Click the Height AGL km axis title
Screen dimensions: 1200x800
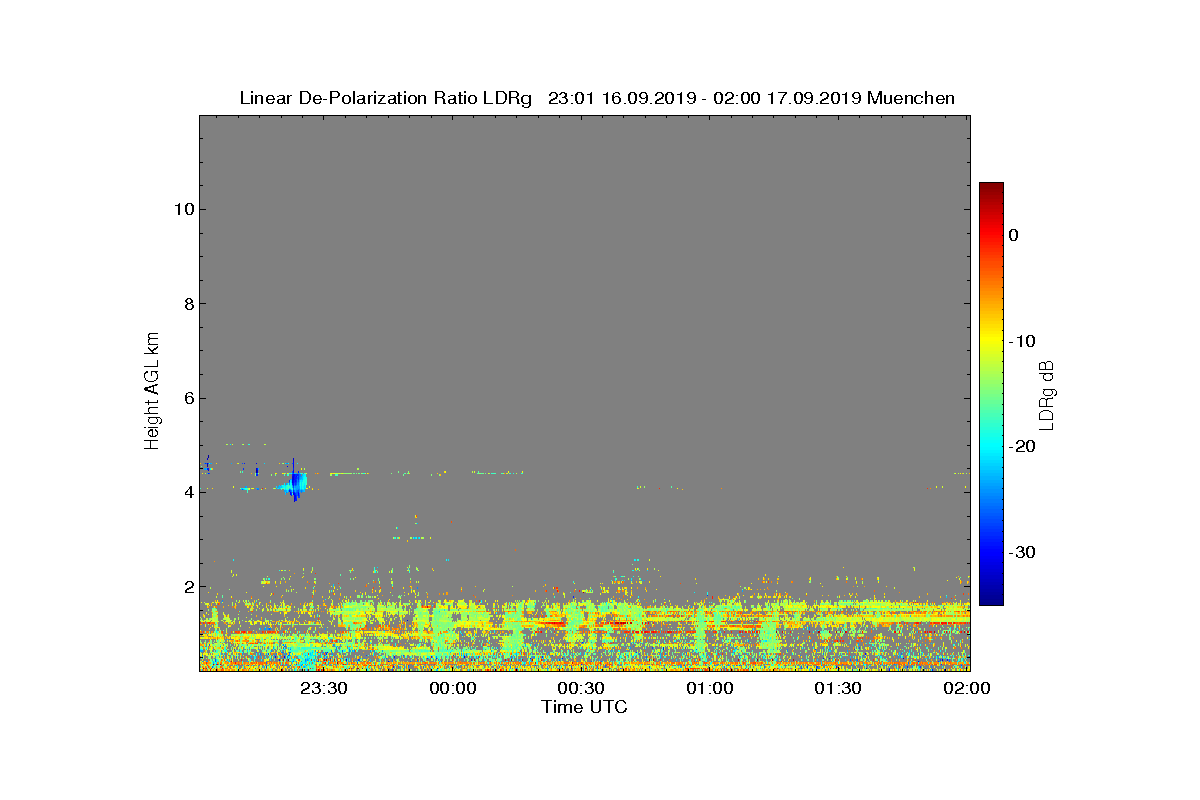click(x=152, y=392)
